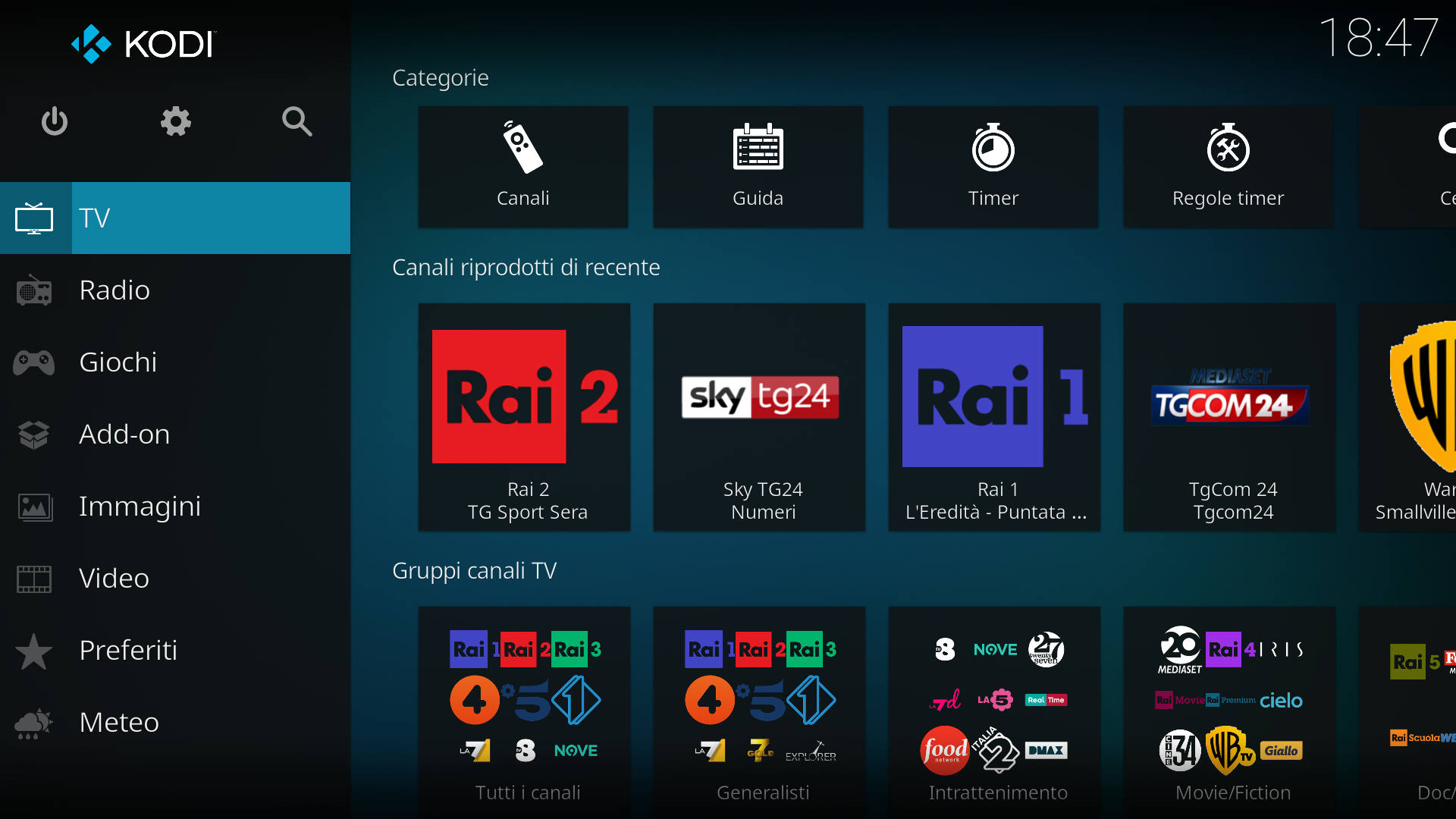The width and height of the screenshot is (1456, 819).
Task: Click the Canali label text
Action: coord(522,198)
